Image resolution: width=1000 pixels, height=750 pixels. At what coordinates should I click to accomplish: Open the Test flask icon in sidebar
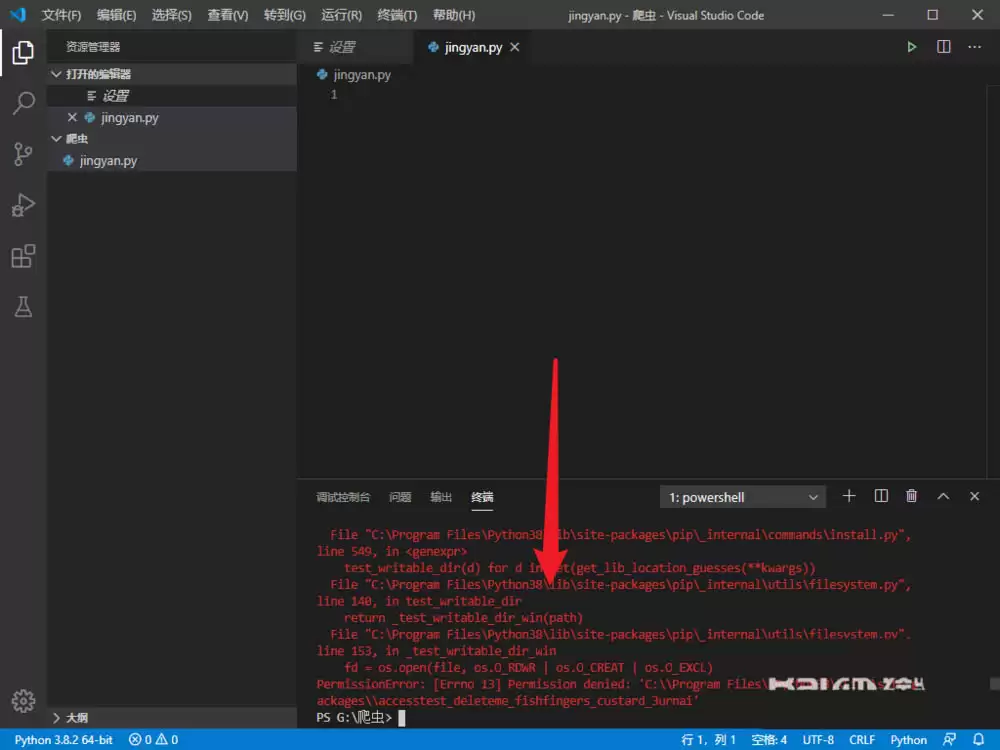click(x=23, y=307)
